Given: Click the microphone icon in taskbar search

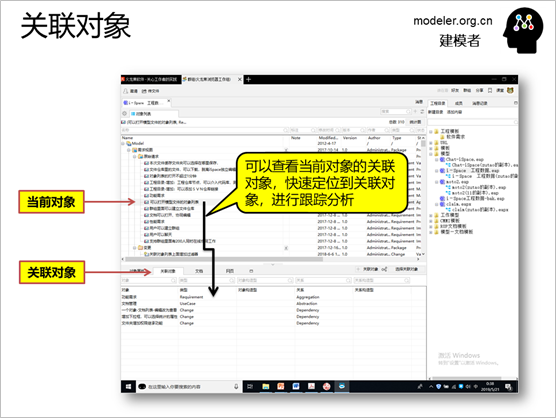Looking at the screenshot, I should click(x=236, y=386).
